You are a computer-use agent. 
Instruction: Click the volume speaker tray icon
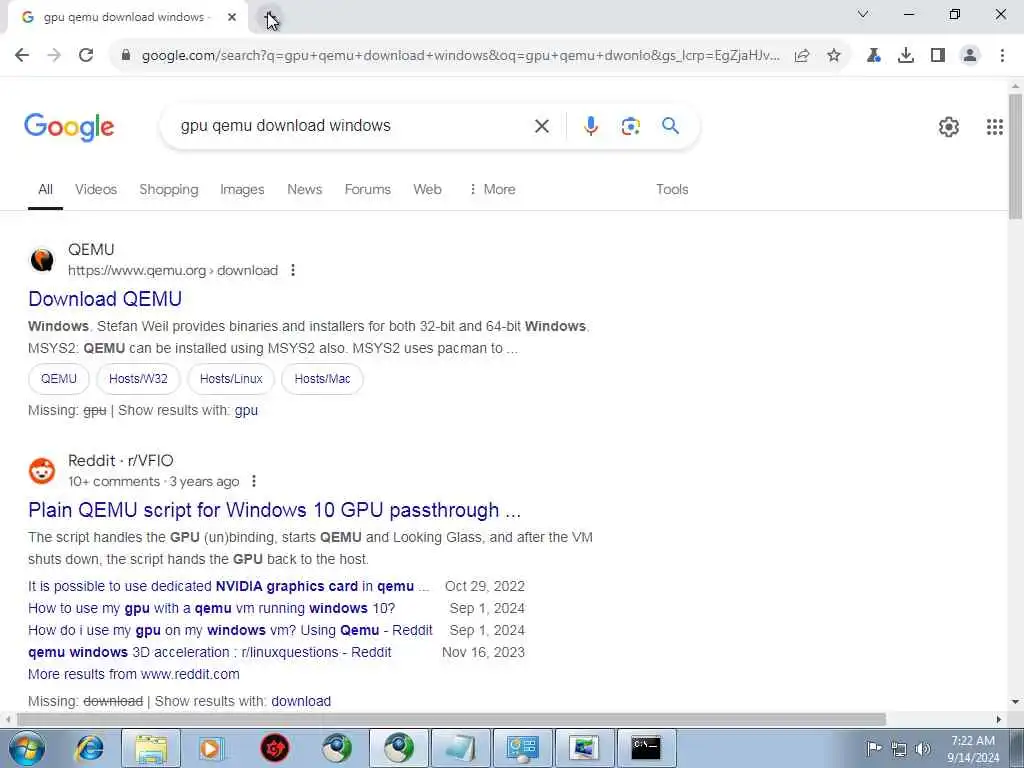tap(923, 749)
